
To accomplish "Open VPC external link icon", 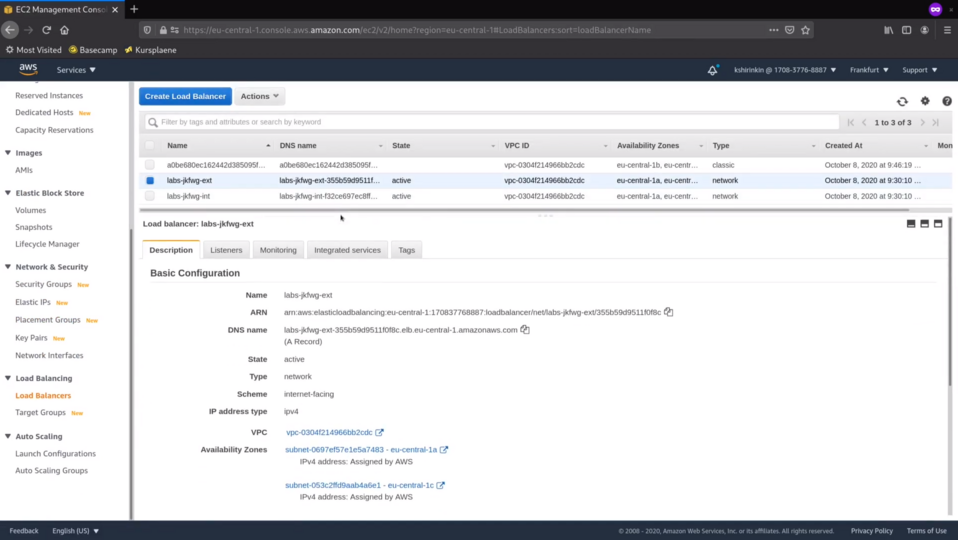I will point(379,432).
